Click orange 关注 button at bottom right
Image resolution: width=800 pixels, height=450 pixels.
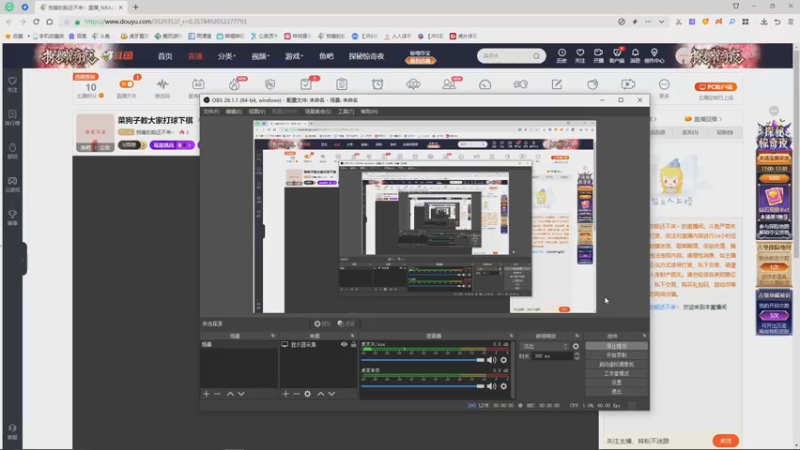726,441
